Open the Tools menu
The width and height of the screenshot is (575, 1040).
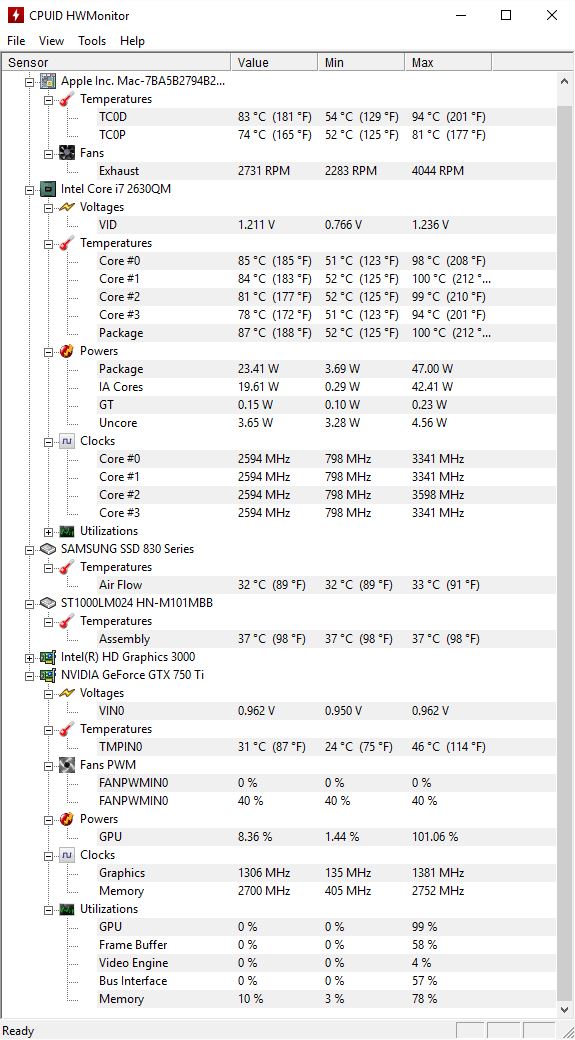92,41
